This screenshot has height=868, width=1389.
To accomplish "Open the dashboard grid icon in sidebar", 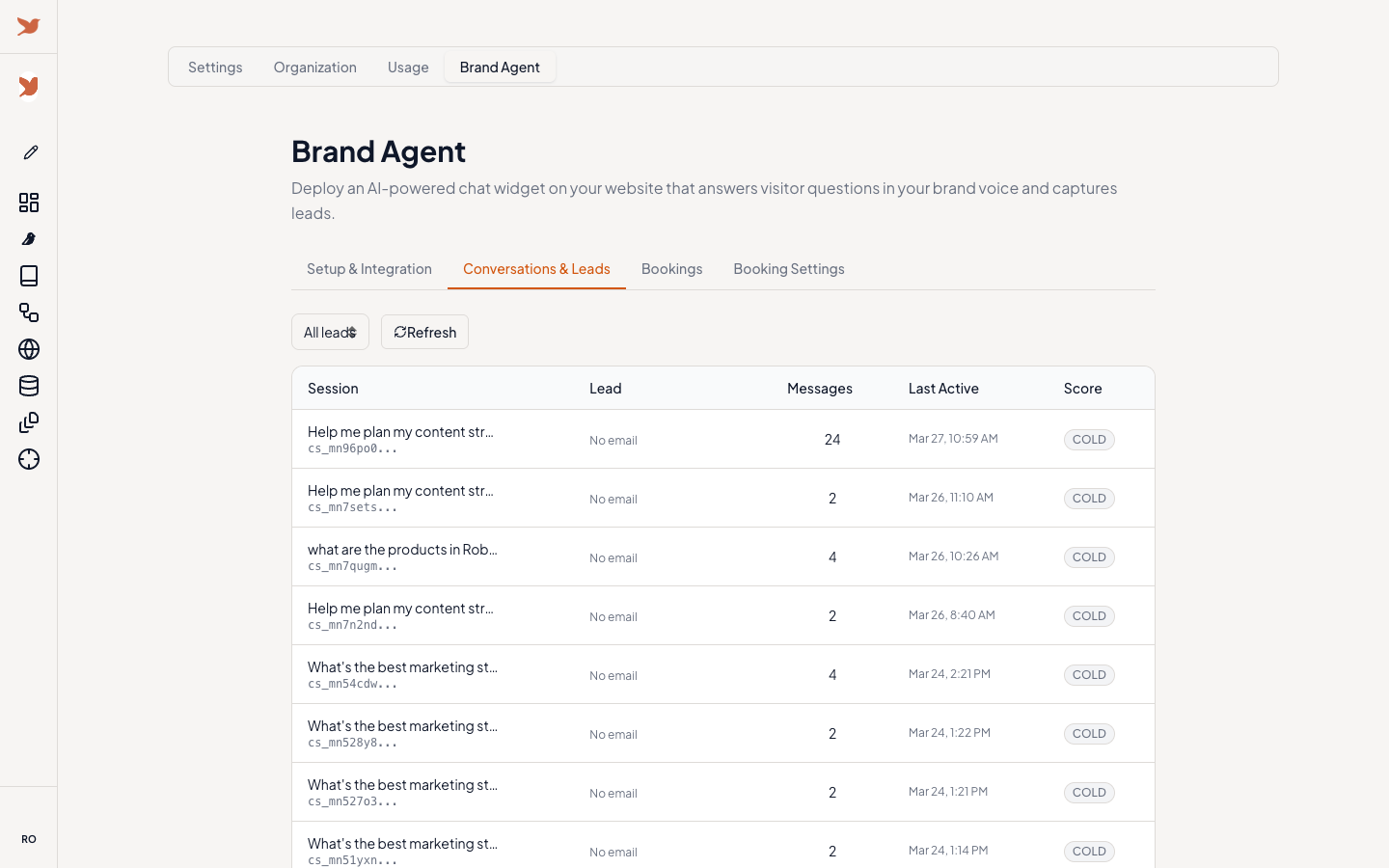I will point(29,203).
